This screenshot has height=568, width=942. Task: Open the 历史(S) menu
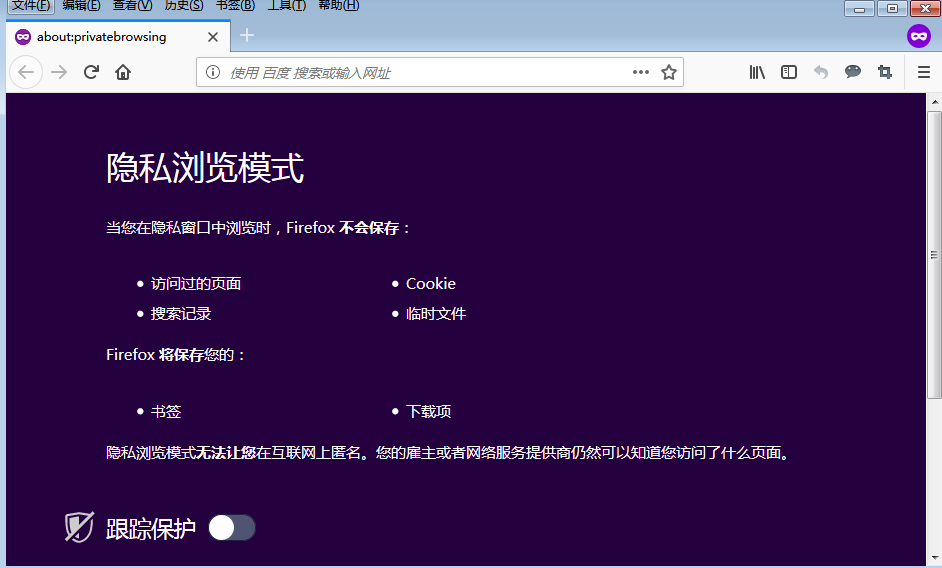coord(184,6)
